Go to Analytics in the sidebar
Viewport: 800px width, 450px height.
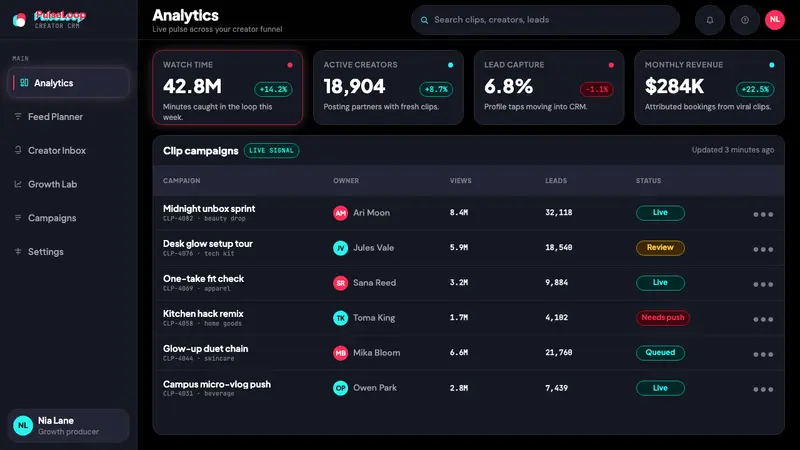(x=69, y=83)
